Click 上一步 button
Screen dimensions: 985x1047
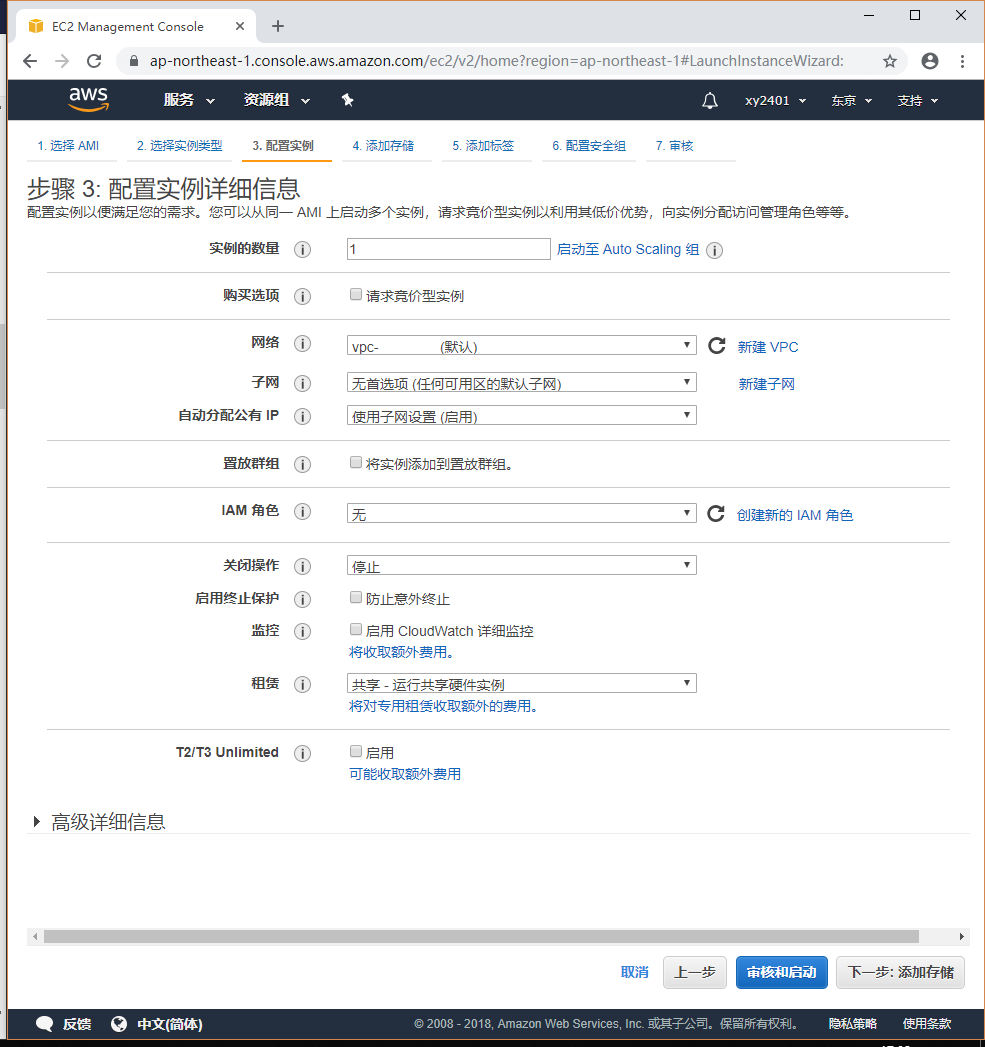(x=695, y=972)
